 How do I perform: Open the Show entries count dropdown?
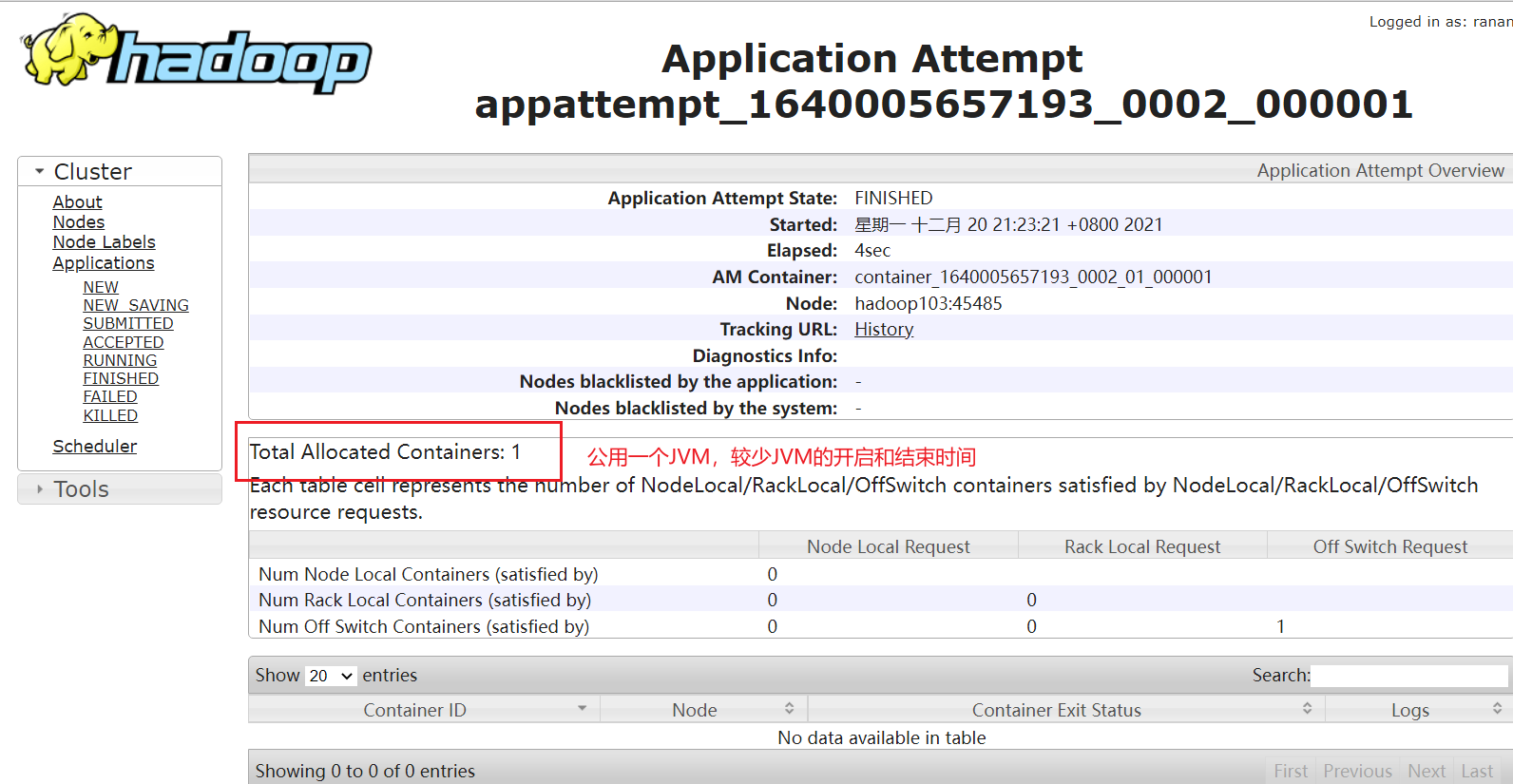(x=331, y=676)
